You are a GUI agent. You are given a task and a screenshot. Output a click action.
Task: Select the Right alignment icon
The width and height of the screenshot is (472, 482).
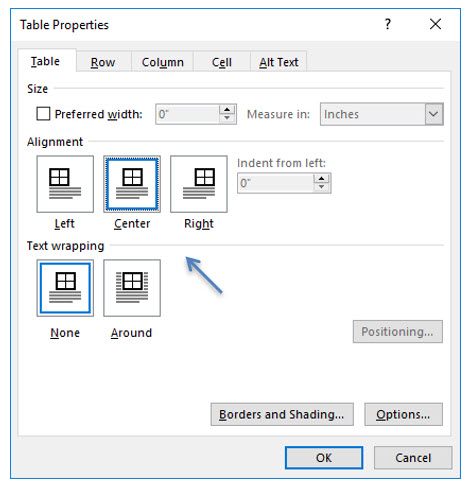(199, 184)
